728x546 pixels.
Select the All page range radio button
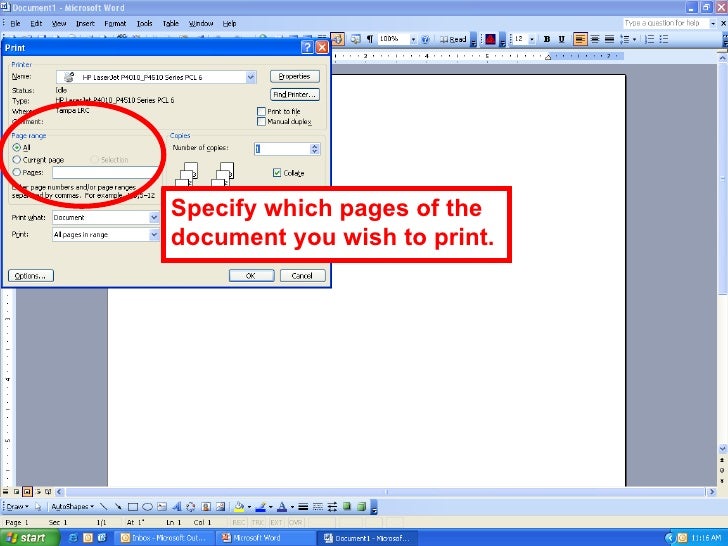click(17, 147)
